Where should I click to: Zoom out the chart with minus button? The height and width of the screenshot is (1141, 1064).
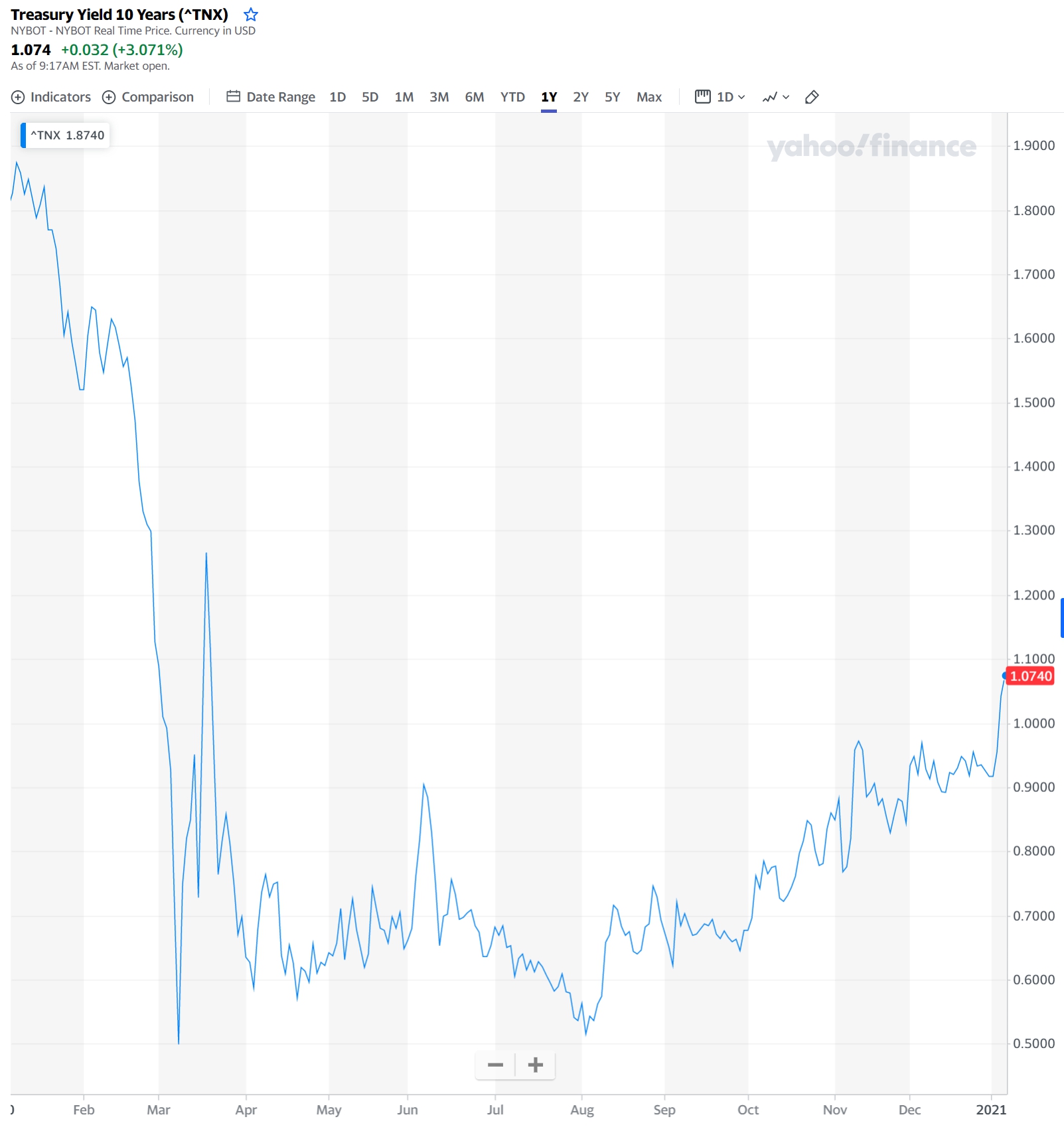click(x=495, y=1065)
